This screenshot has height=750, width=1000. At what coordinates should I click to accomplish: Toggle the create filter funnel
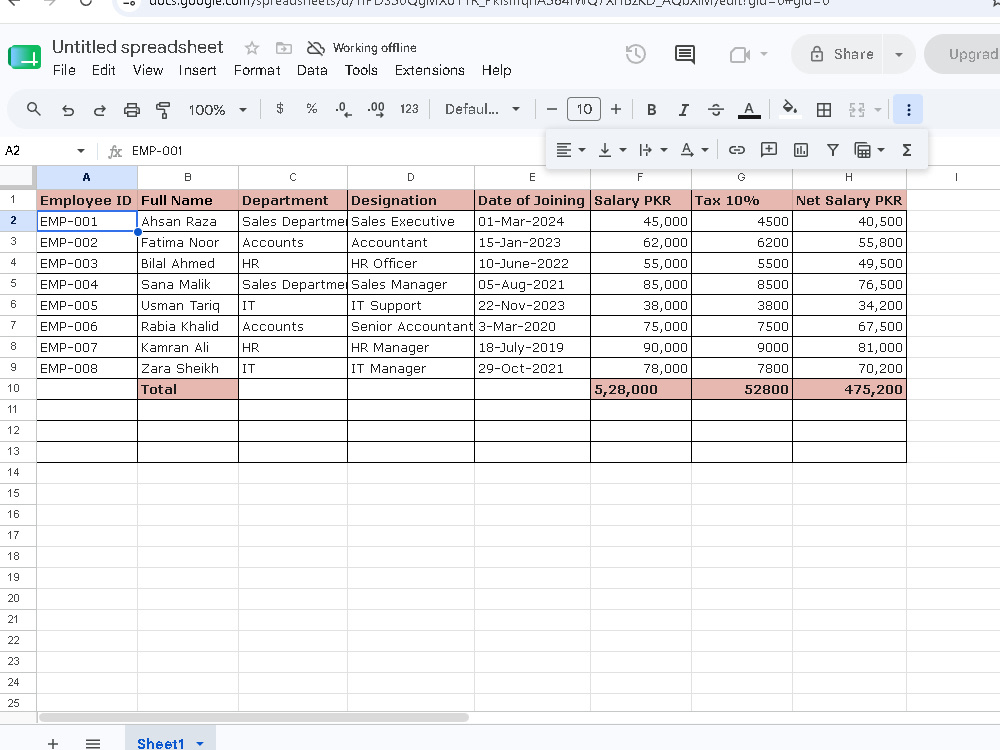[x=832, y=150]
